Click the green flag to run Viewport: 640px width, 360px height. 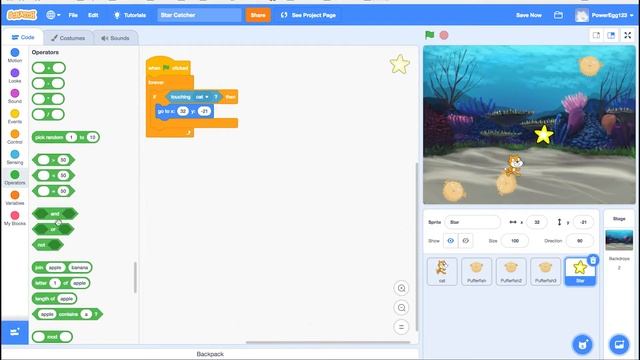pyautogui.click(x=429, y=35)
